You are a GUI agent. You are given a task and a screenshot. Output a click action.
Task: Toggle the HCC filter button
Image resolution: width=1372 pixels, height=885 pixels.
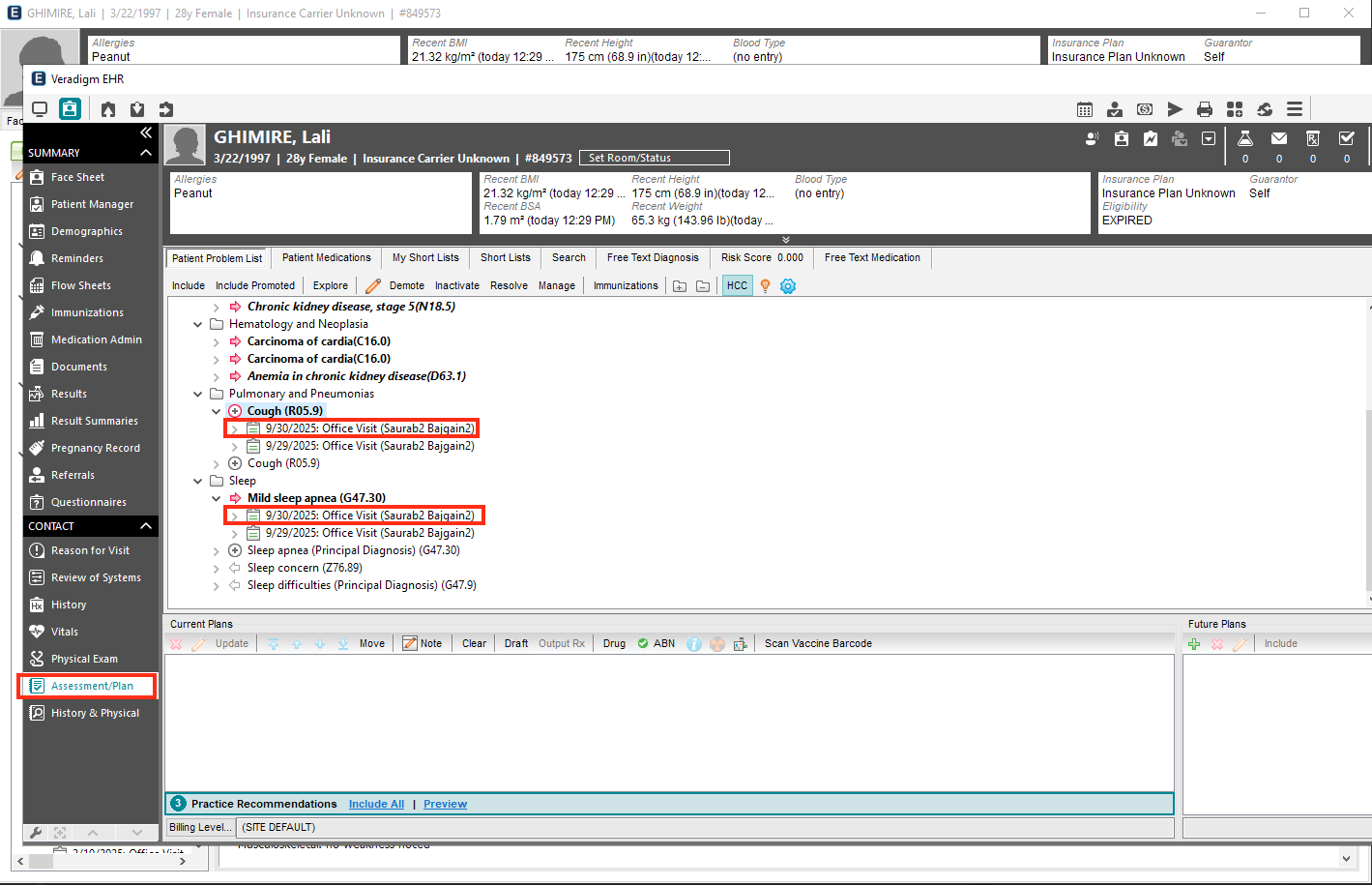(737, 286)
